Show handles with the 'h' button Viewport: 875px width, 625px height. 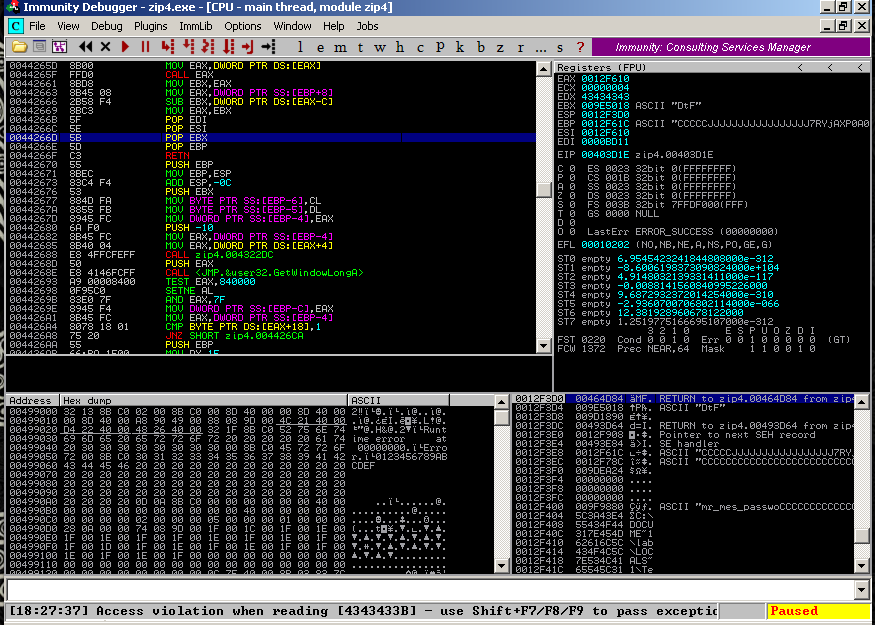pyautogui.click(x=400, y=47)
